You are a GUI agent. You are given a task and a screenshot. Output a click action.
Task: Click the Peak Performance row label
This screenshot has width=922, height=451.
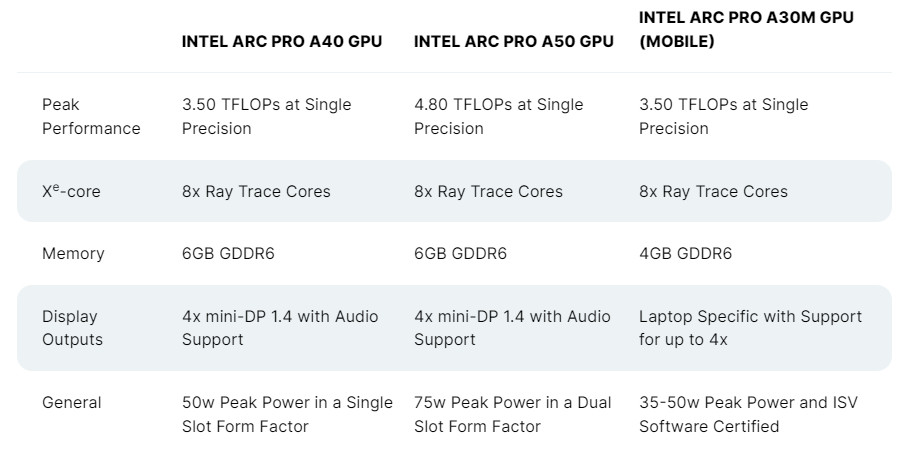pos(91,116)
